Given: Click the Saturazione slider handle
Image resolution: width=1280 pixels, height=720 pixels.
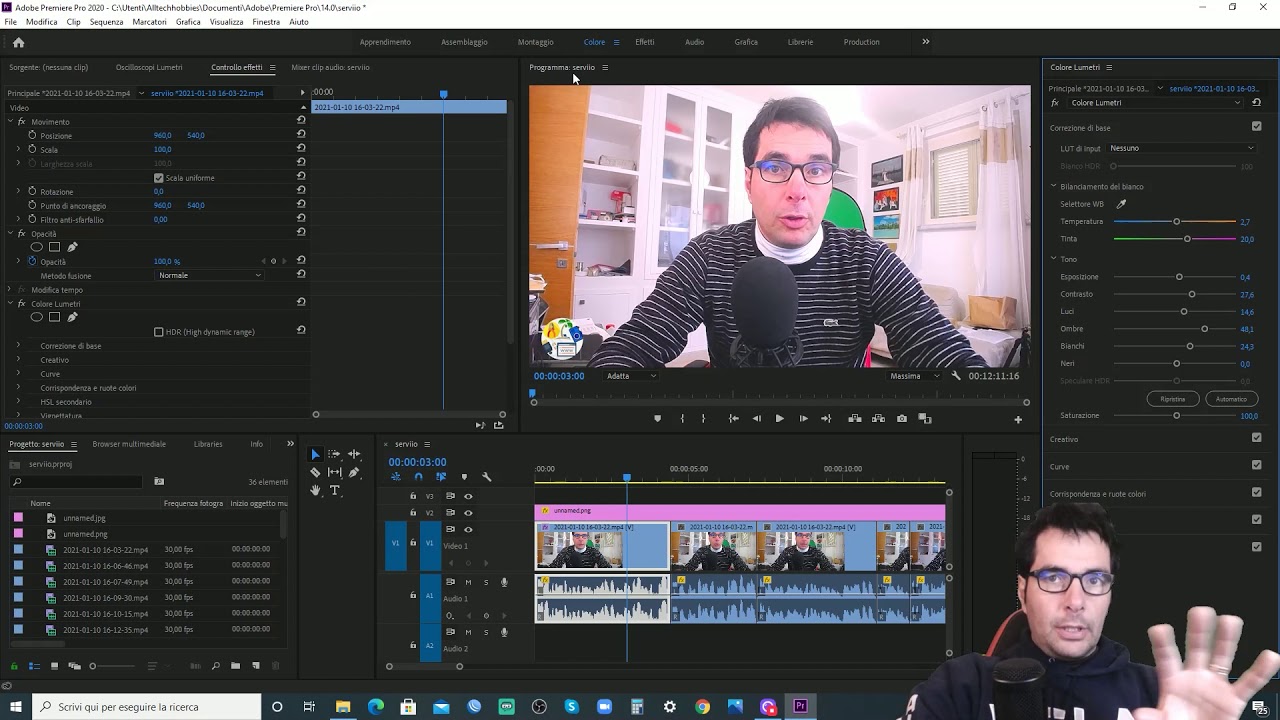Looking at the screenshot, I should coord(1176,415).
